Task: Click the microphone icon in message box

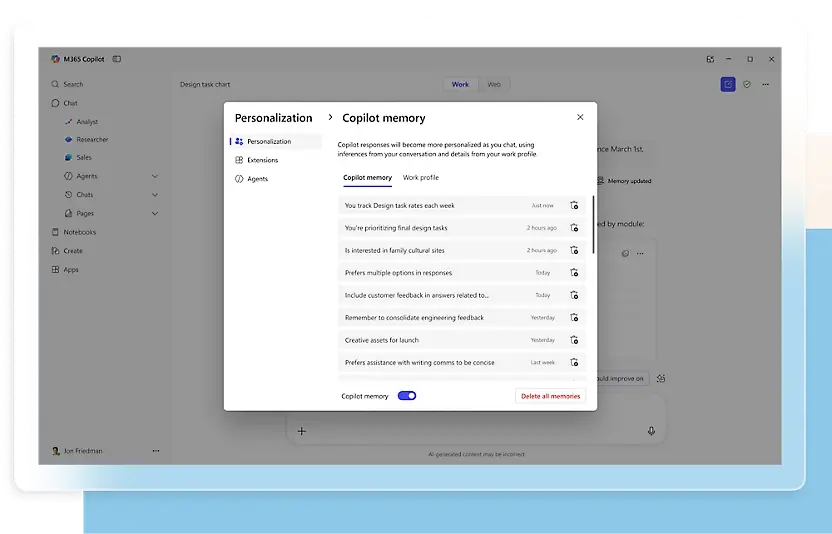Action: pyautogui.click(x=651, y=431)
